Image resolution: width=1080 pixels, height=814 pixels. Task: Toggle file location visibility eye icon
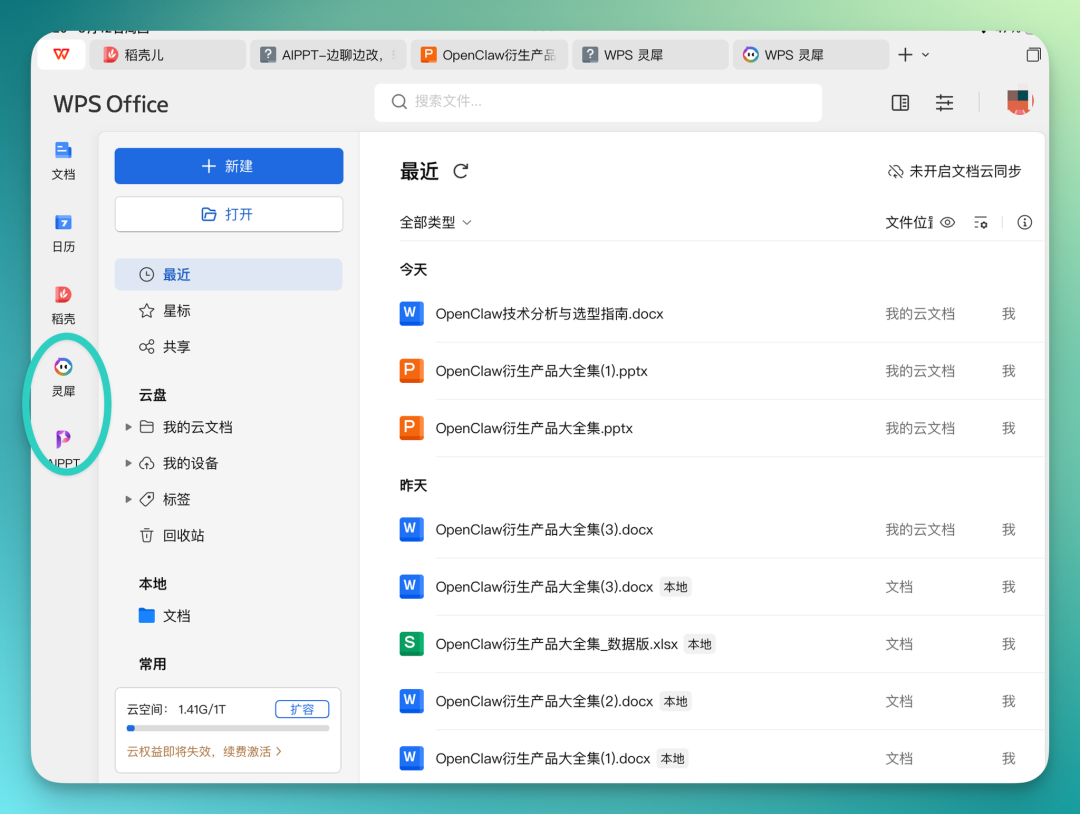(948, 222)
